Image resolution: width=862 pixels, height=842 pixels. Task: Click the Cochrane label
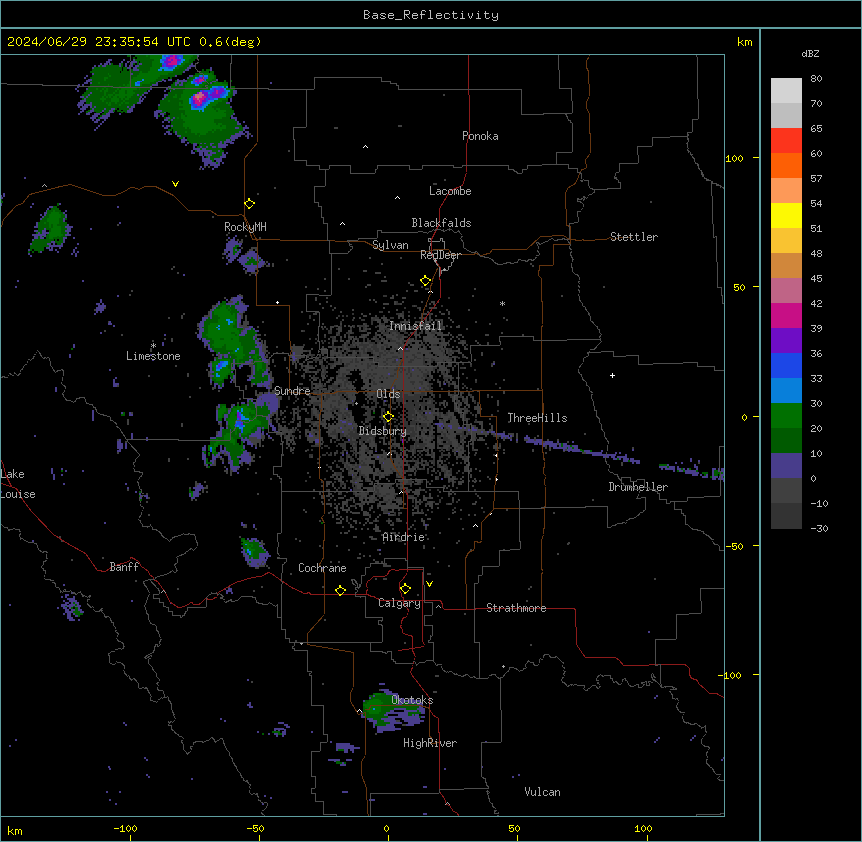click(322, 568)
